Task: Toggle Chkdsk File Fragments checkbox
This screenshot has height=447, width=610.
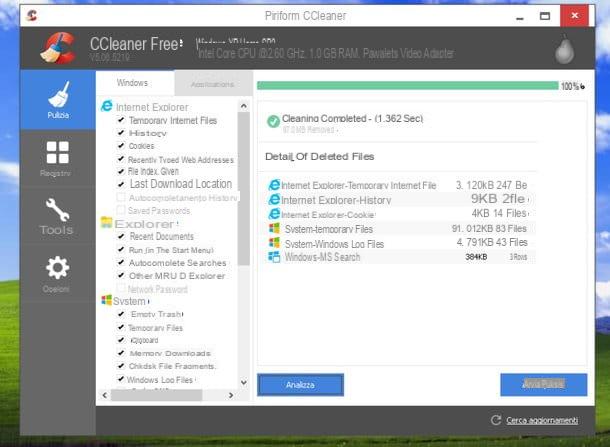Action: [121, 366]
